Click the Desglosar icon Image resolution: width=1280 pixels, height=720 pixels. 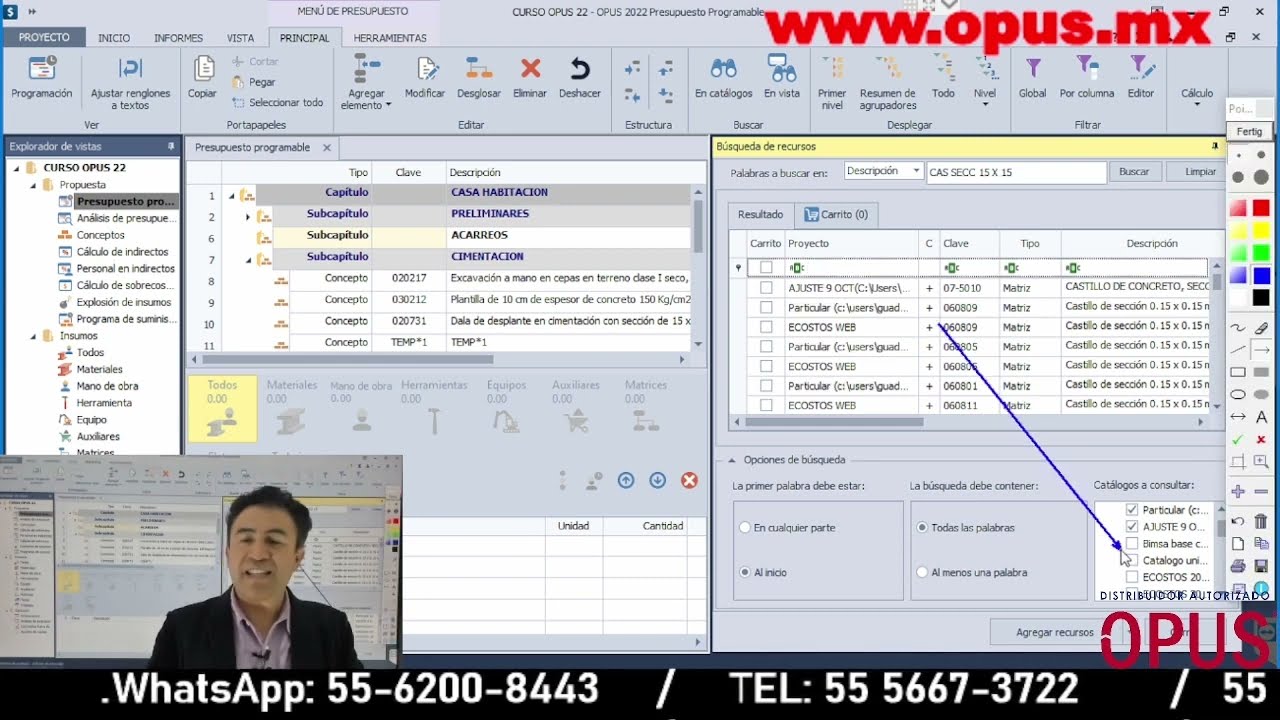tap(479, 69)
